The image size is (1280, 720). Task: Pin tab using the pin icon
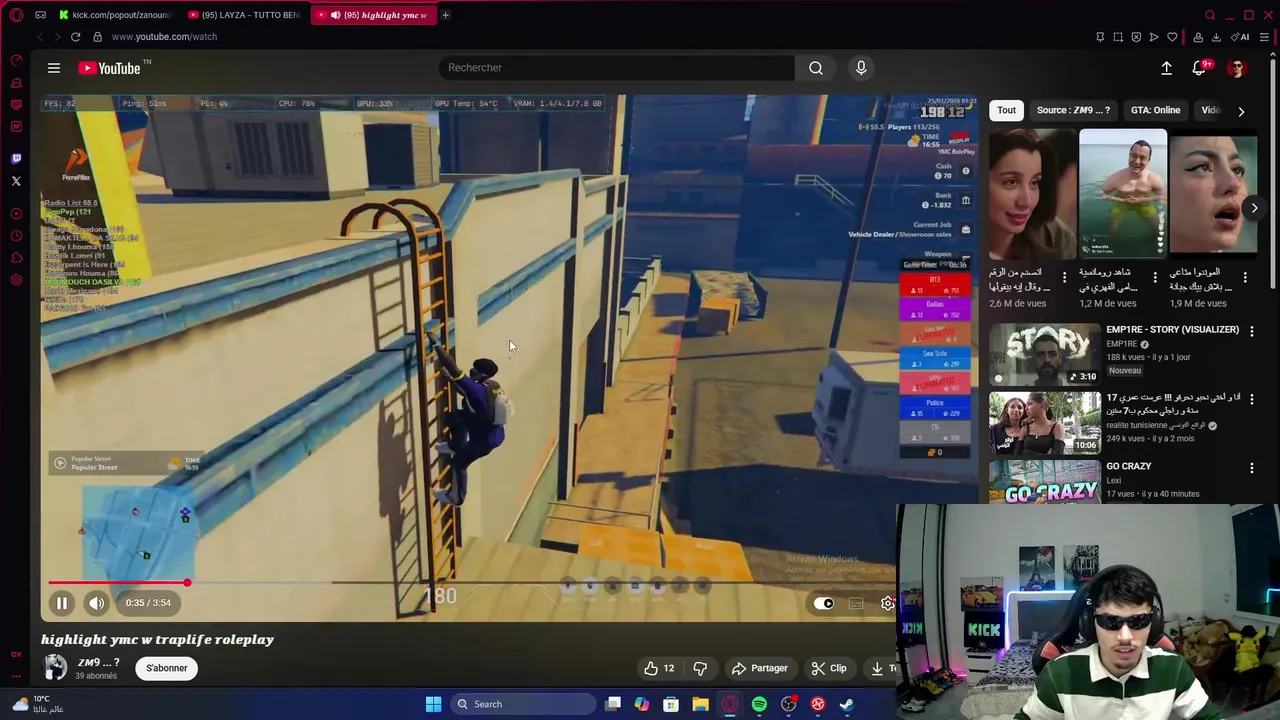(1100, 37)
